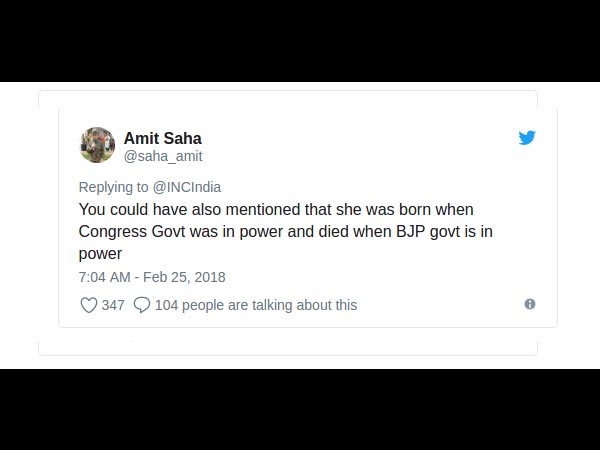Click the "Replying to" label
Viewport: 600px width, 450px height.
pos(113,187)
